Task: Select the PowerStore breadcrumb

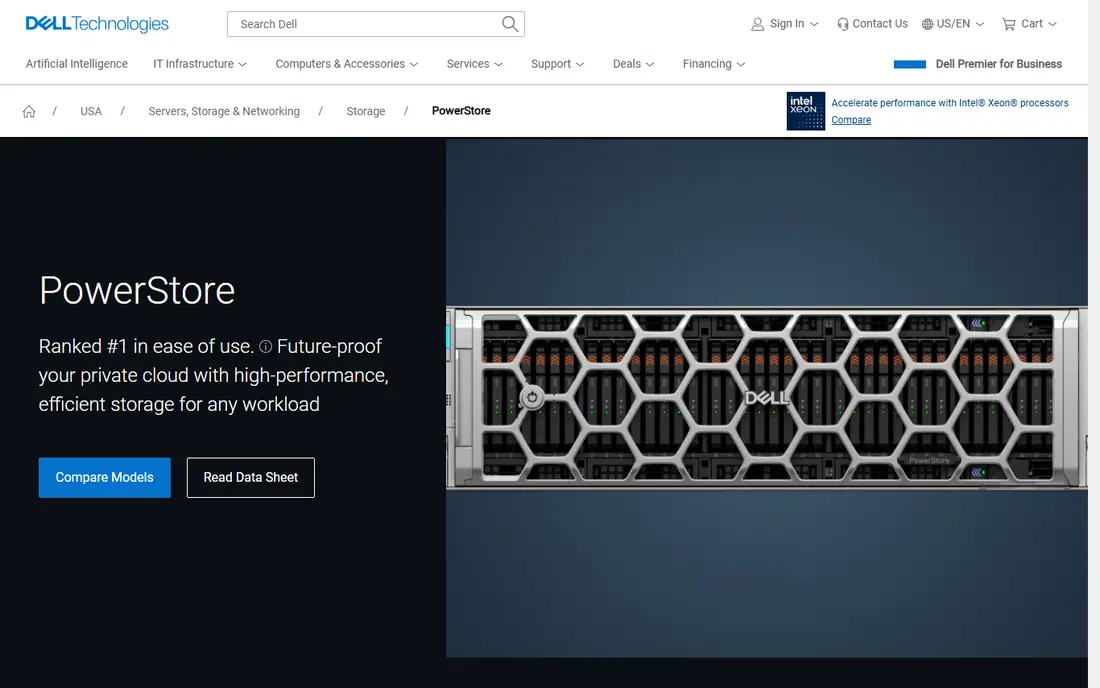Action: [x=461, y=111]
